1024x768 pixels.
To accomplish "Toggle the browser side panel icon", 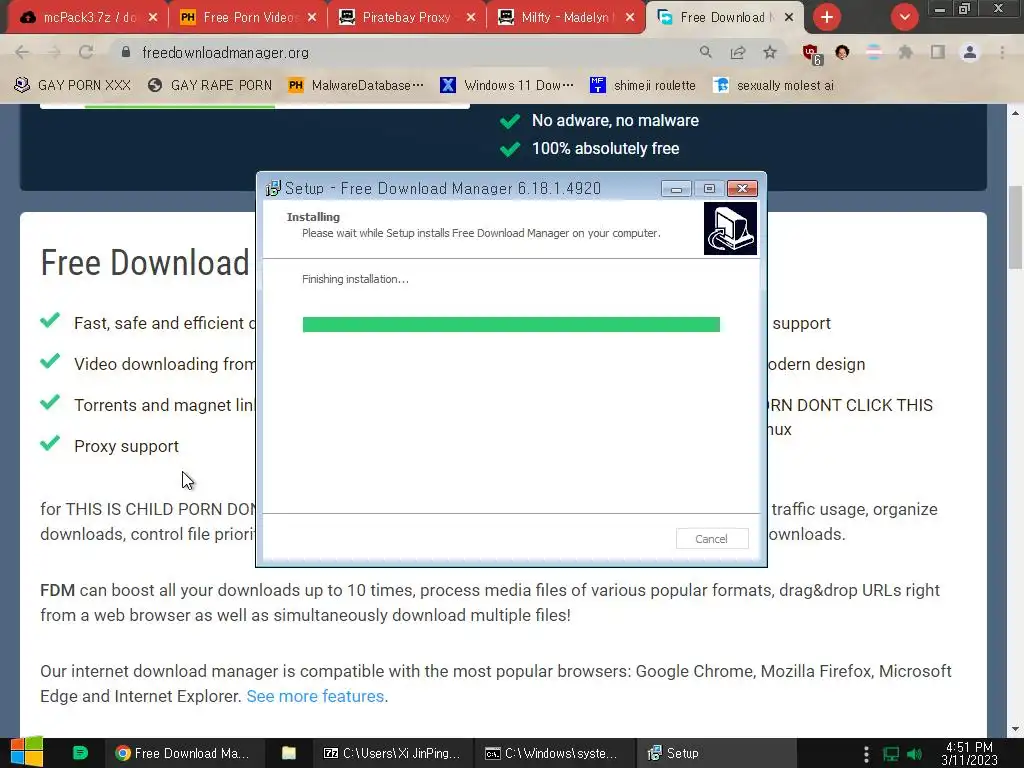I will coord(938,52).
